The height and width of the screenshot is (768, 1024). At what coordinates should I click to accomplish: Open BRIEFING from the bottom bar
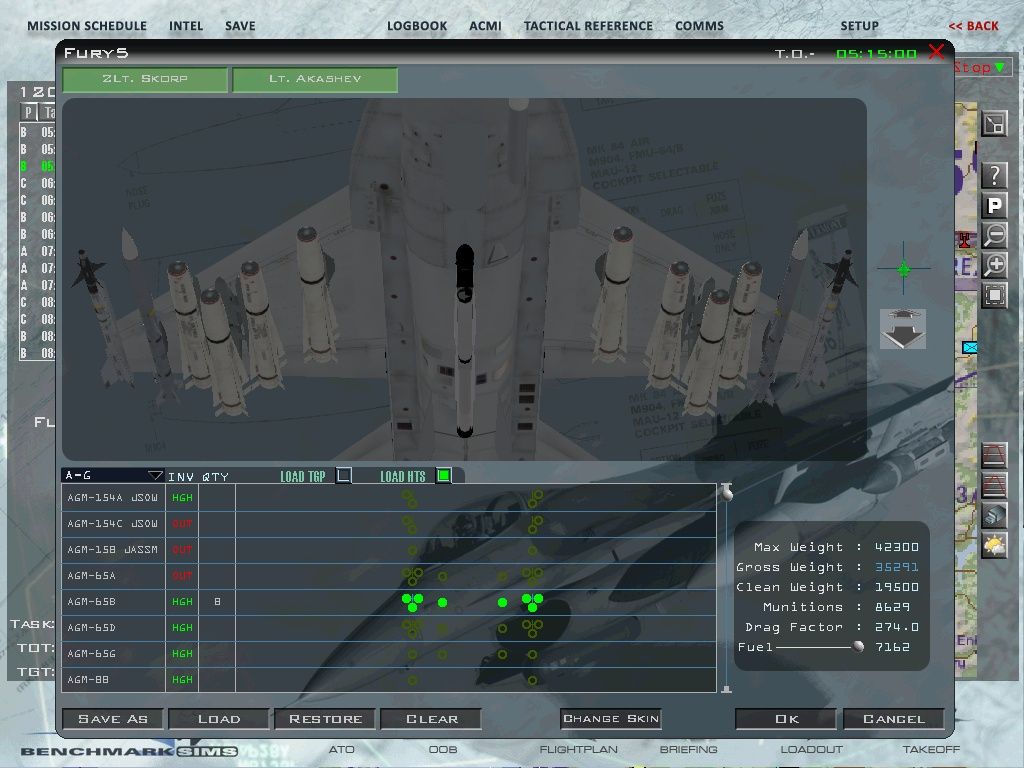pos(688,749)
